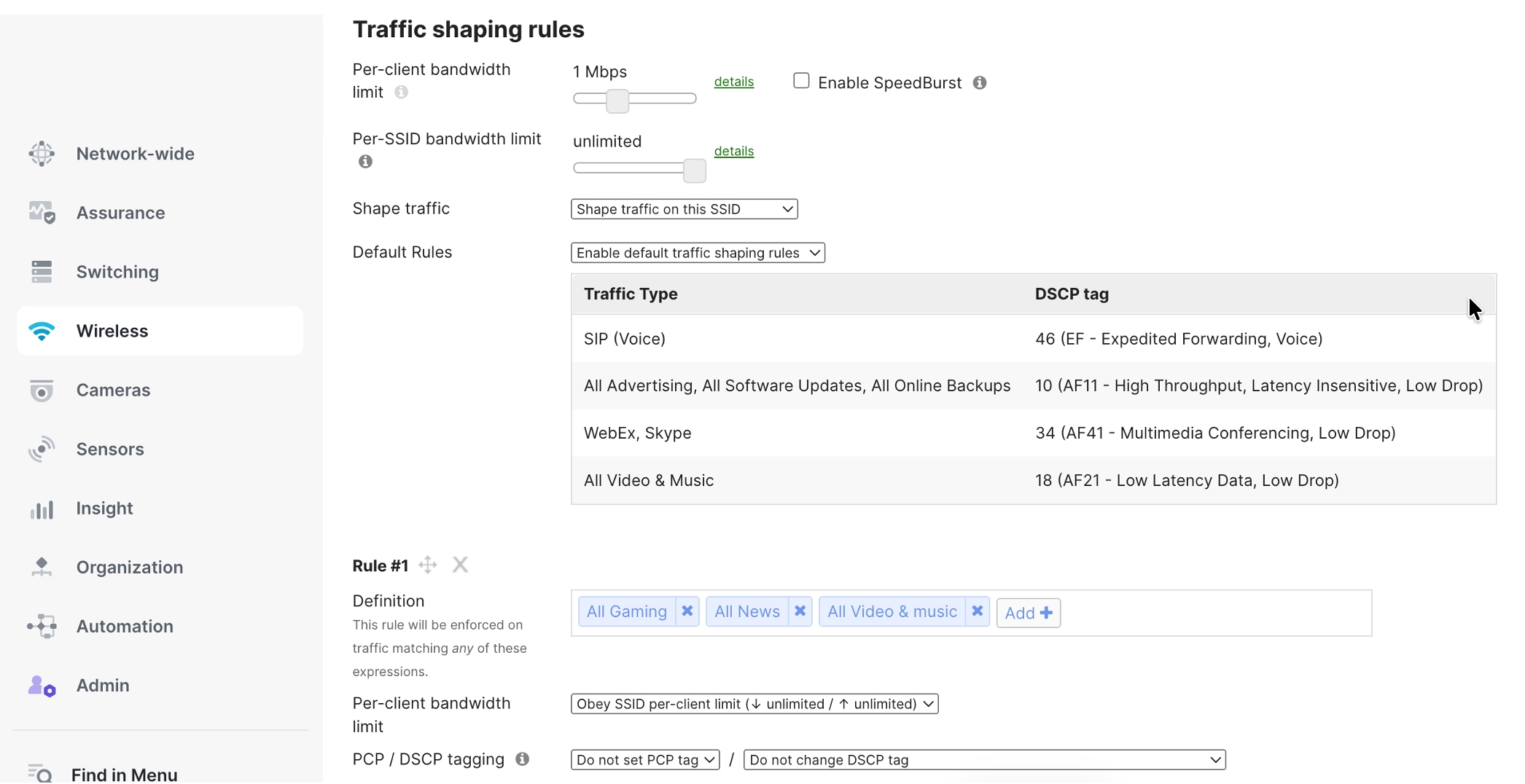Expand the Default Rules dropdown
Image resolution: width=1525 pixels, height=784 pixels.
[698, 253]
